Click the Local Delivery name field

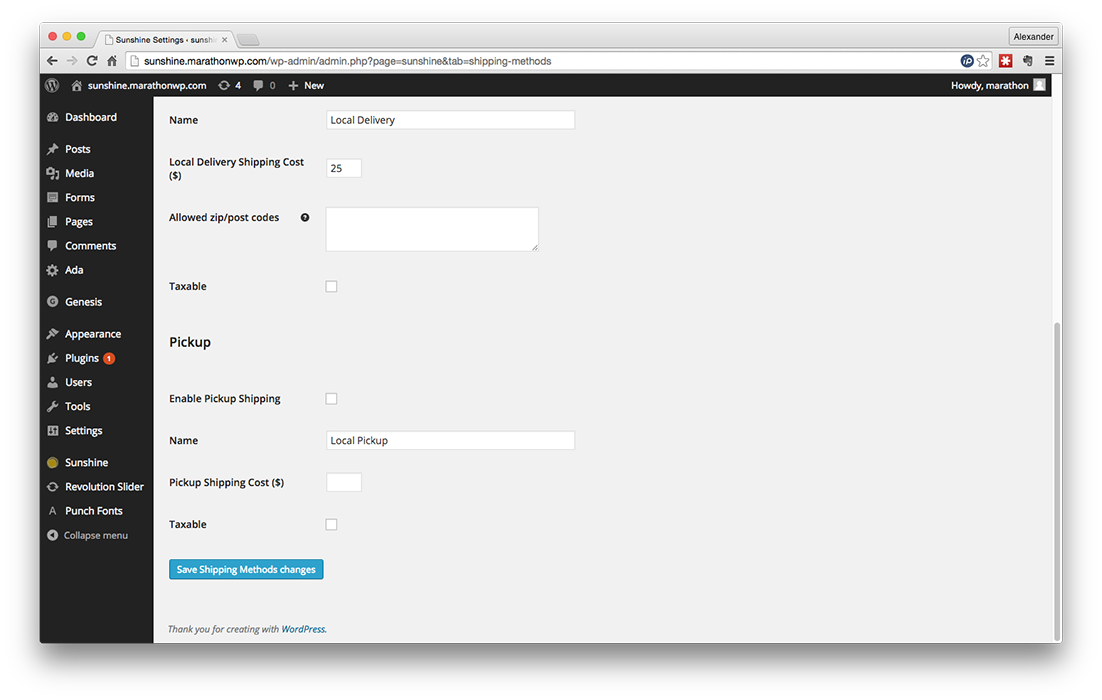click(450, 120)
